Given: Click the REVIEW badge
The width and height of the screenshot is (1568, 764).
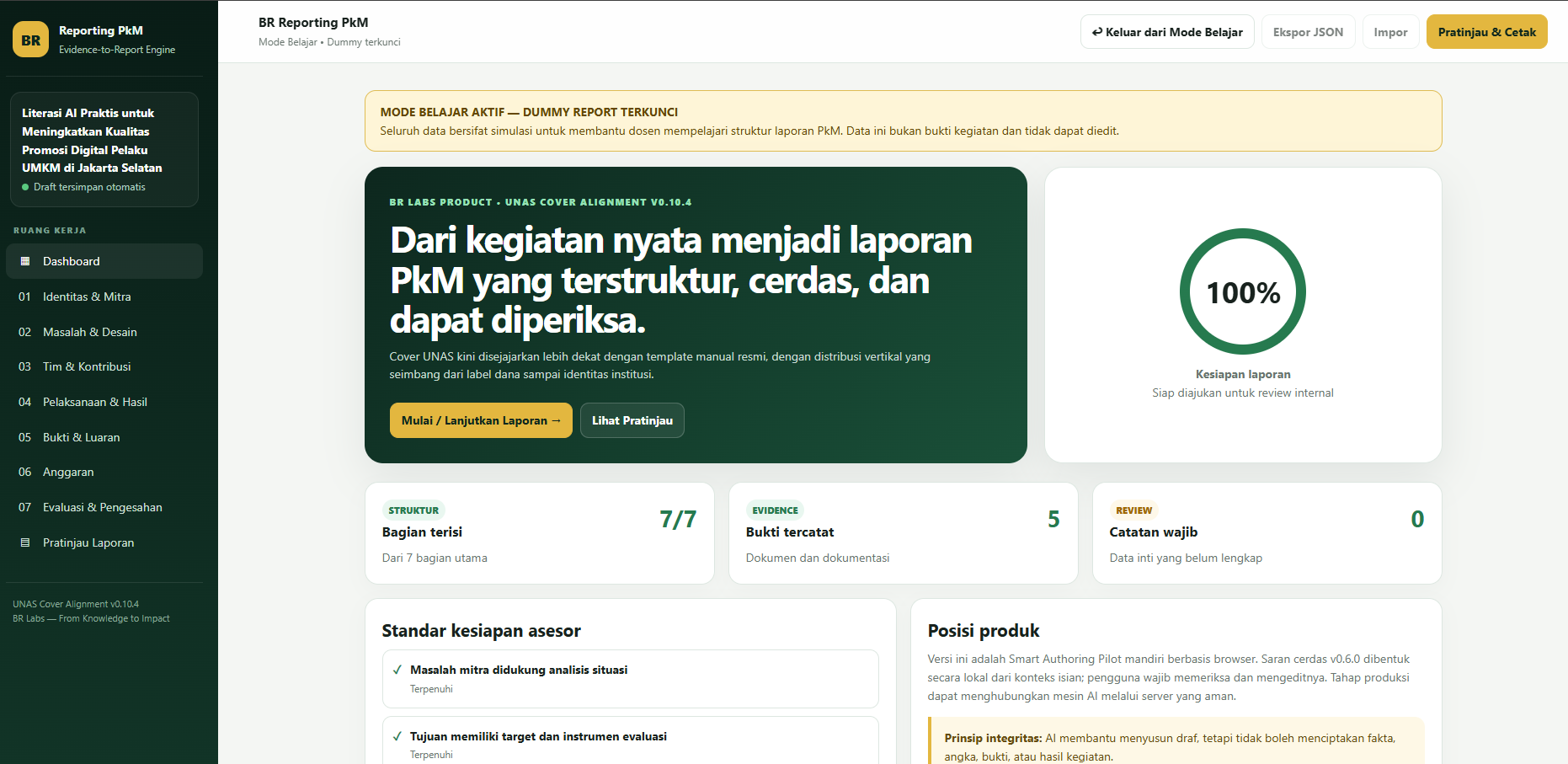Looking at the screenshot, I should tap(1133, 510).
